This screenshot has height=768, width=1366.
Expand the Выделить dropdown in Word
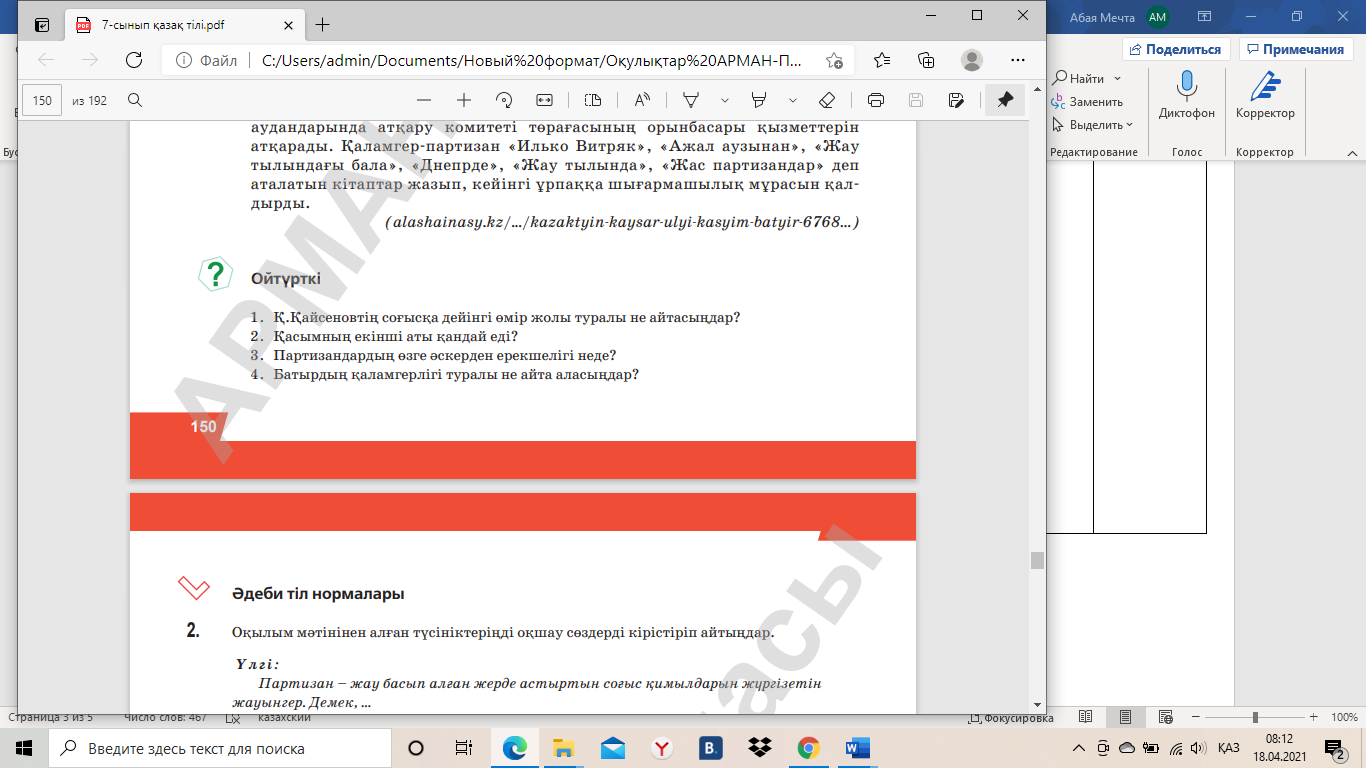[x=1129, y=125]
